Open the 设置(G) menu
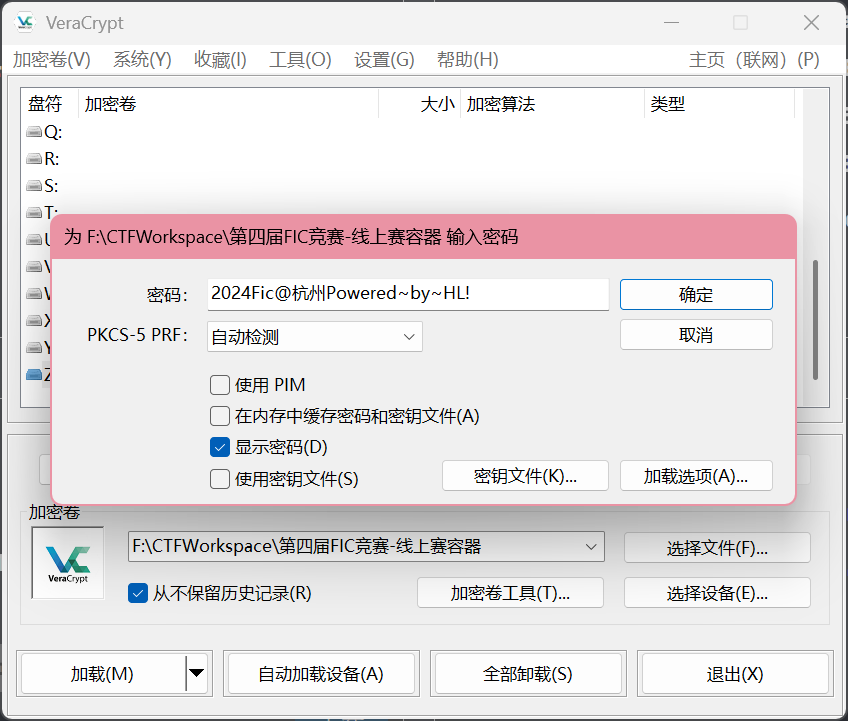Image resolution: width=848 pixels, height=721 pixels. 385,59
